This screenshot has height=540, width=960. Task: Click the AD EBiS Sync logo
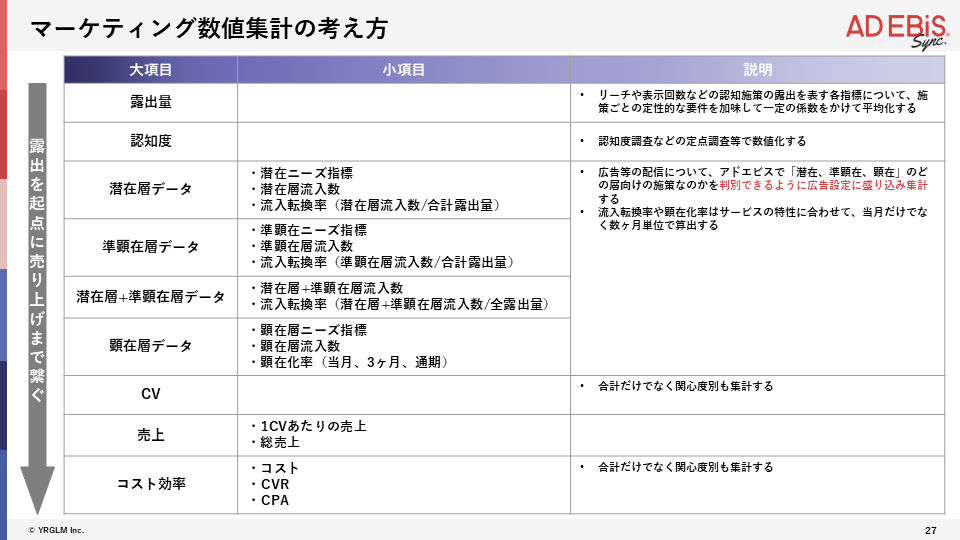coord(897,31)
